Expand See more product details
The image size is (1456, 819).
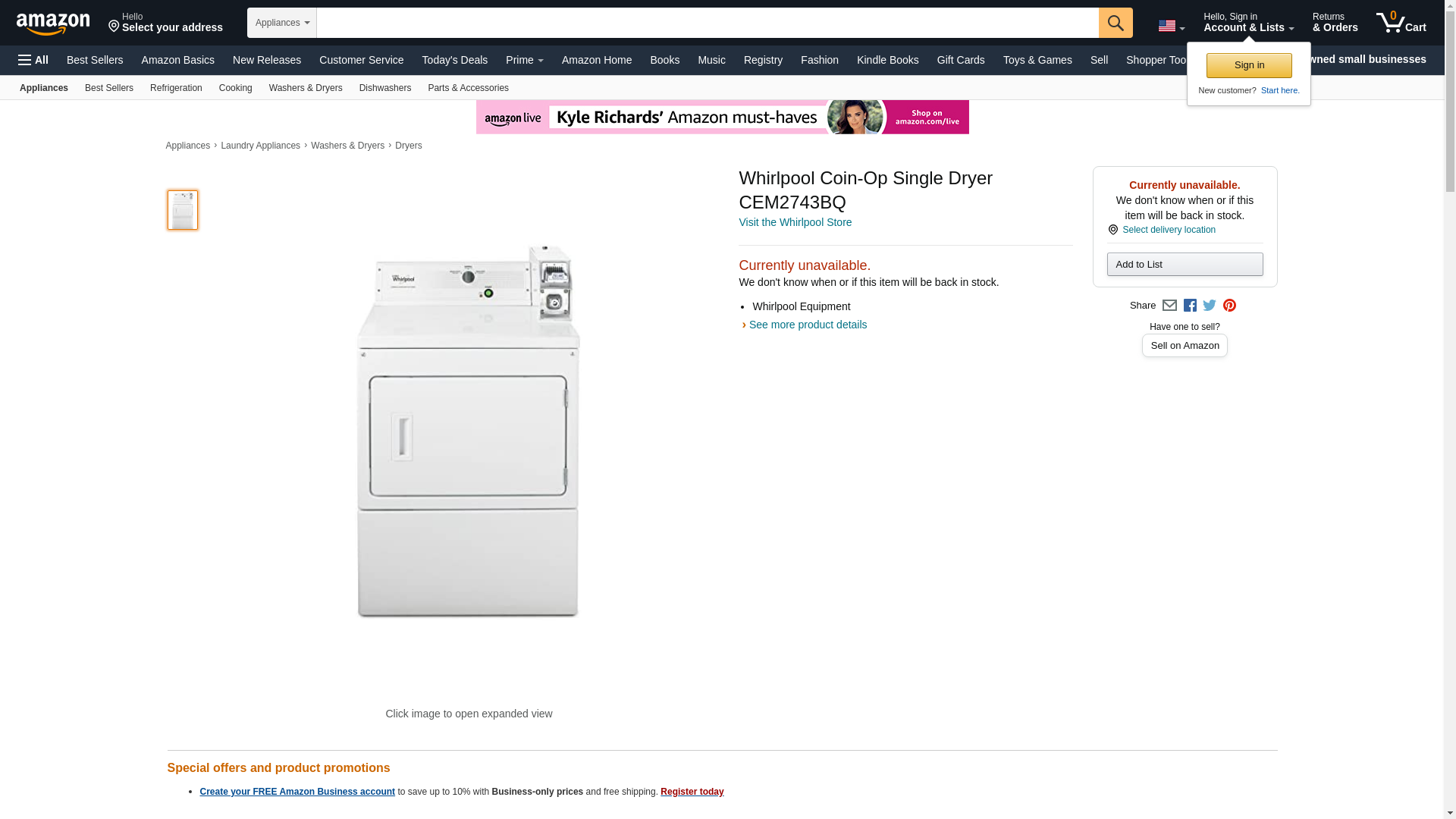click(x=807, y=325)
